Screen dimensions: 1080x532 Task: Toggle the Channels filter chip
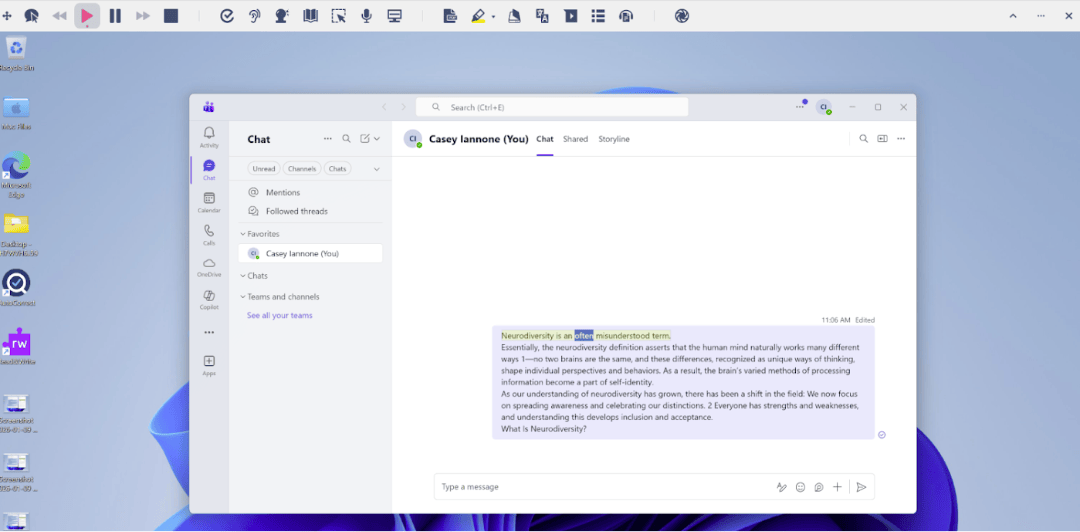tap(302, 169)
